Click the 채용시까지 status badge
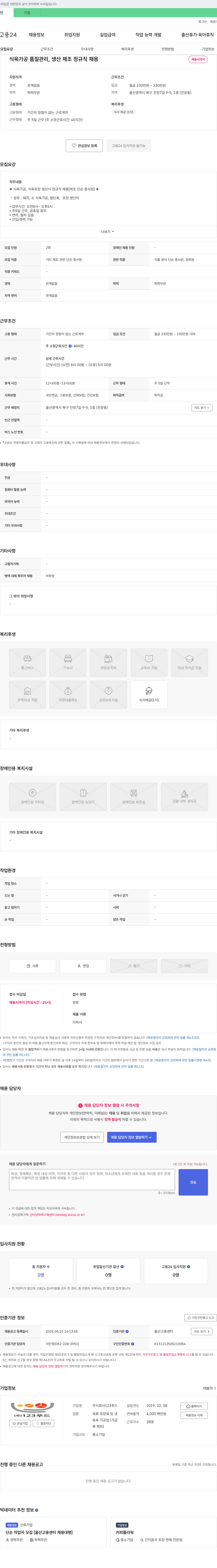217x1568 pixels. (x=198, y=60)
